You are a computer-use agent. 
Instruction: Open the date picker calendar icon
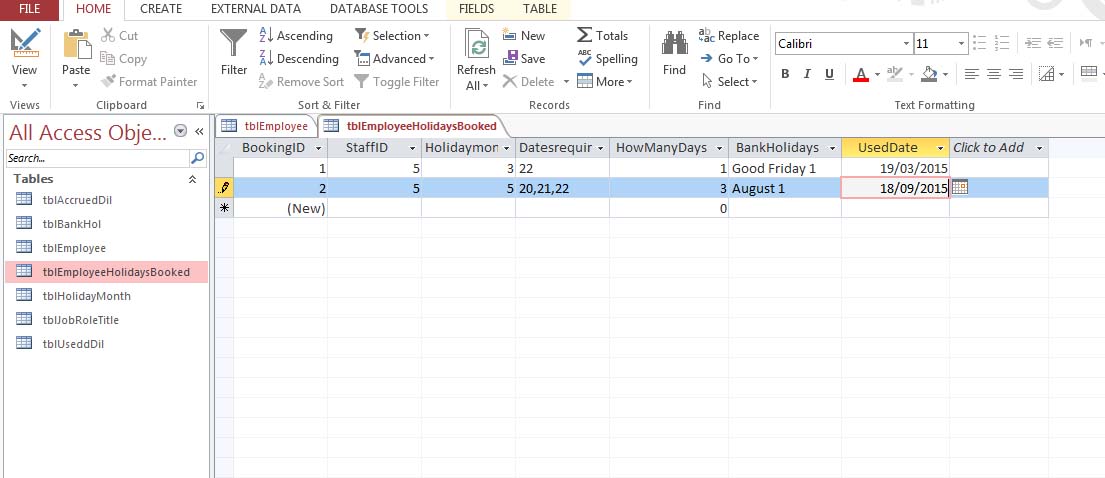960,188
